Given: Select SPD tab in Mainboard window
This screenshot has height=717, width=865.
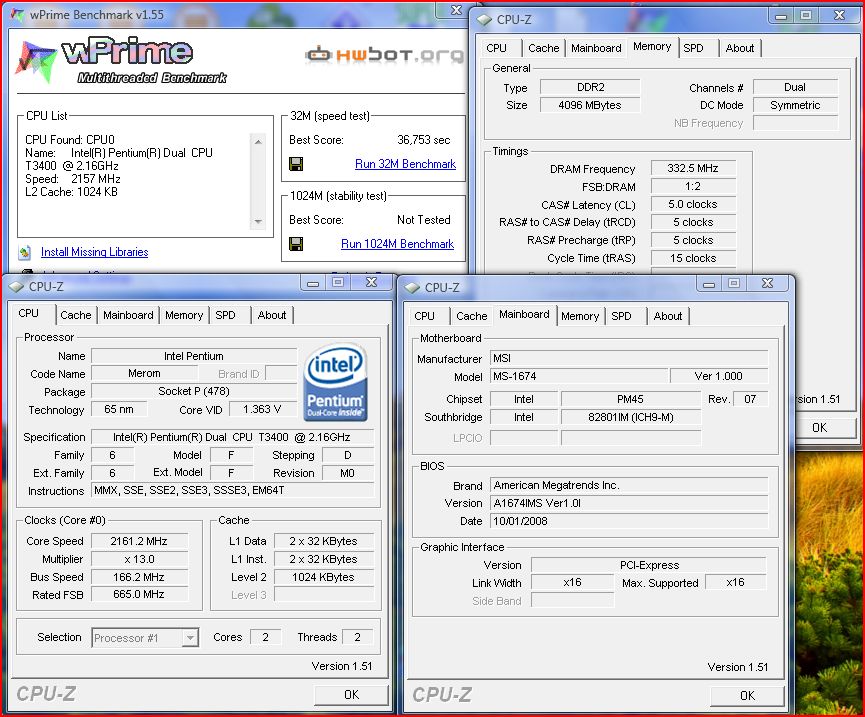Looking at the screenshot, I should point(621,317).
